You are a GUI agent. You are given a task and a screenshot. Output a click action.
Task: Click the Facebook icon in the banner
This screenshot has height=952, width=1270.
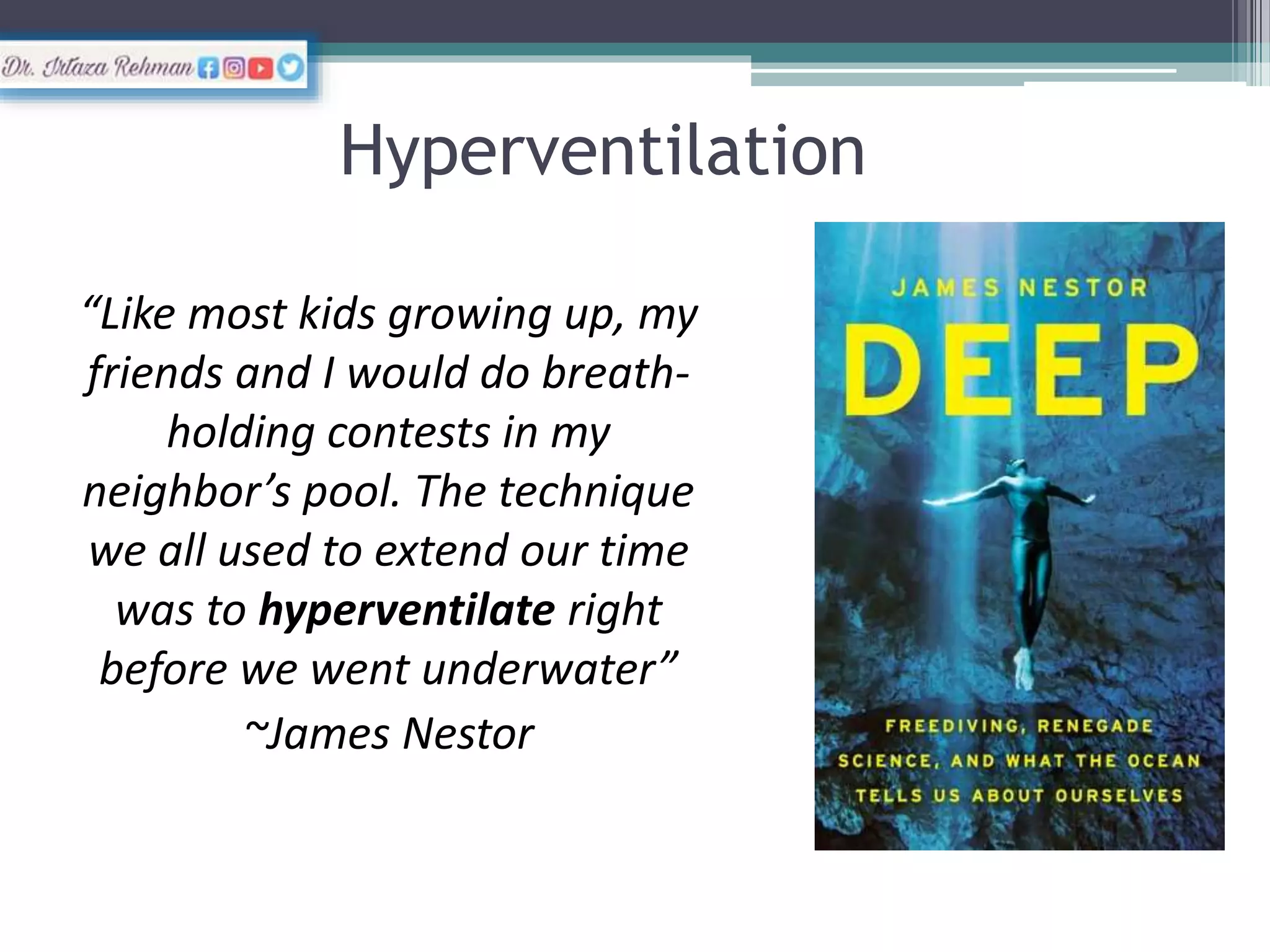(x=208, y=69)
